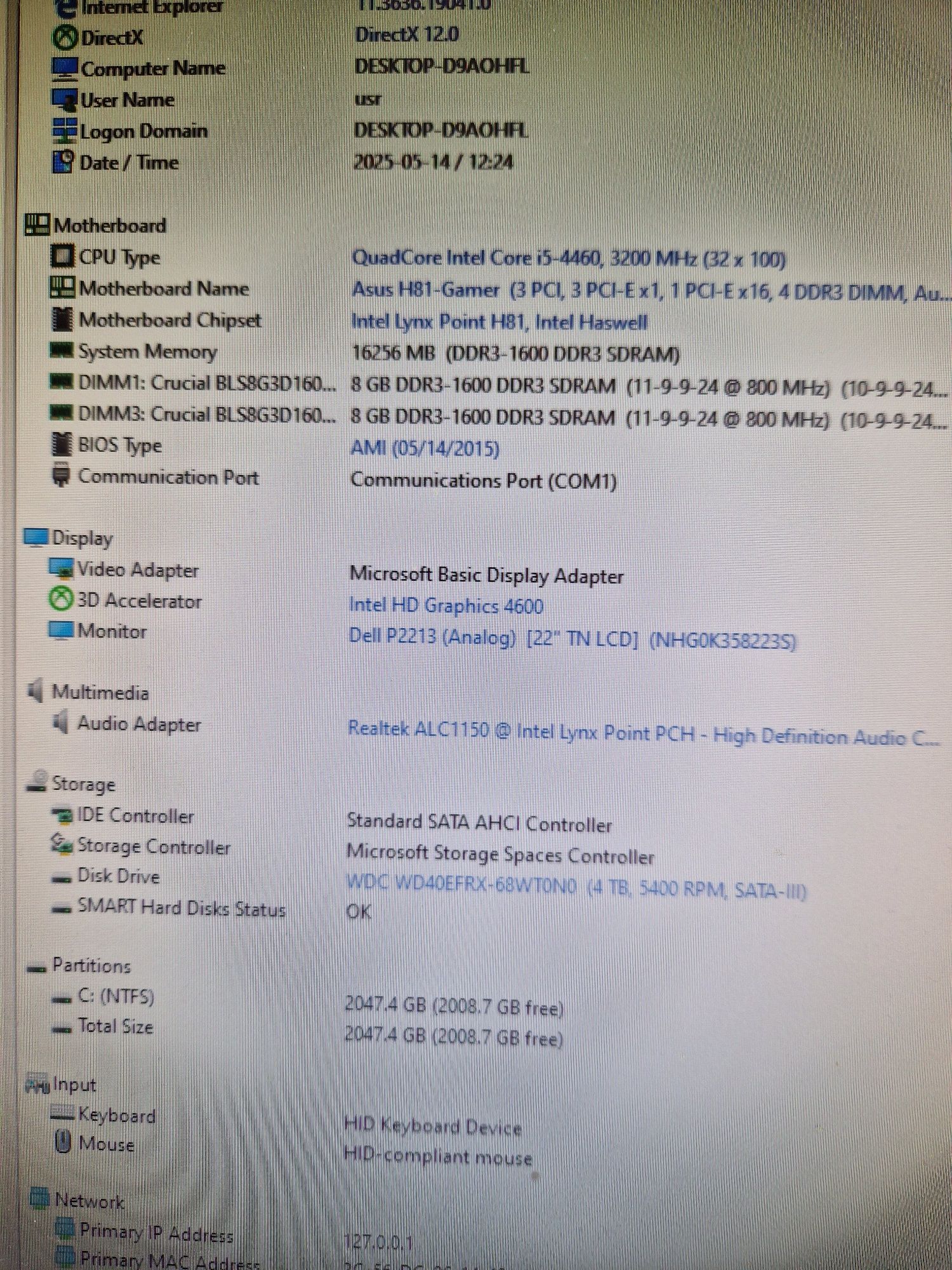Click the Mouse row icon
Image resolution: width=952 pixels, height=1270 pixels.
[63, 1143]
